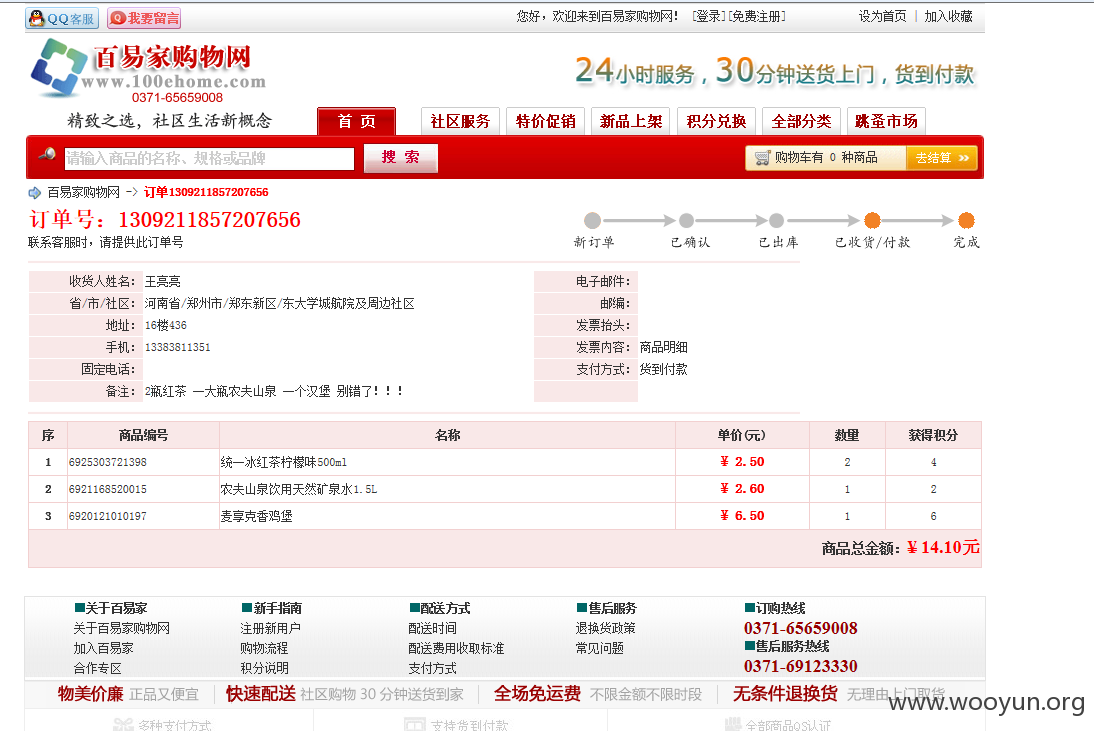
Task: Click the 已确认 progress step dot
Action: click(x=687, y=220)
